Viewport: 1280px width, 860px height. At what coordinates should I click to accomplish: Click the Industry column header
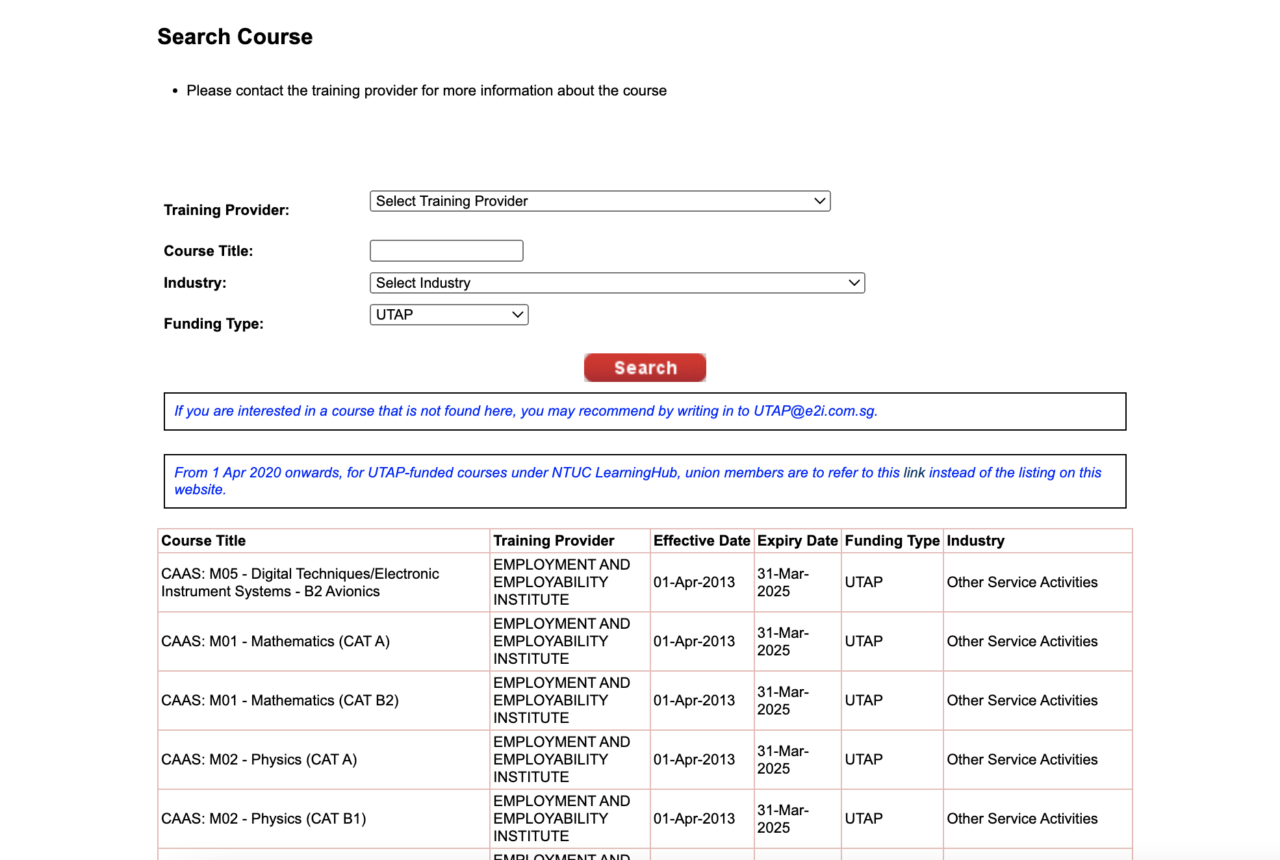point(975,540)
